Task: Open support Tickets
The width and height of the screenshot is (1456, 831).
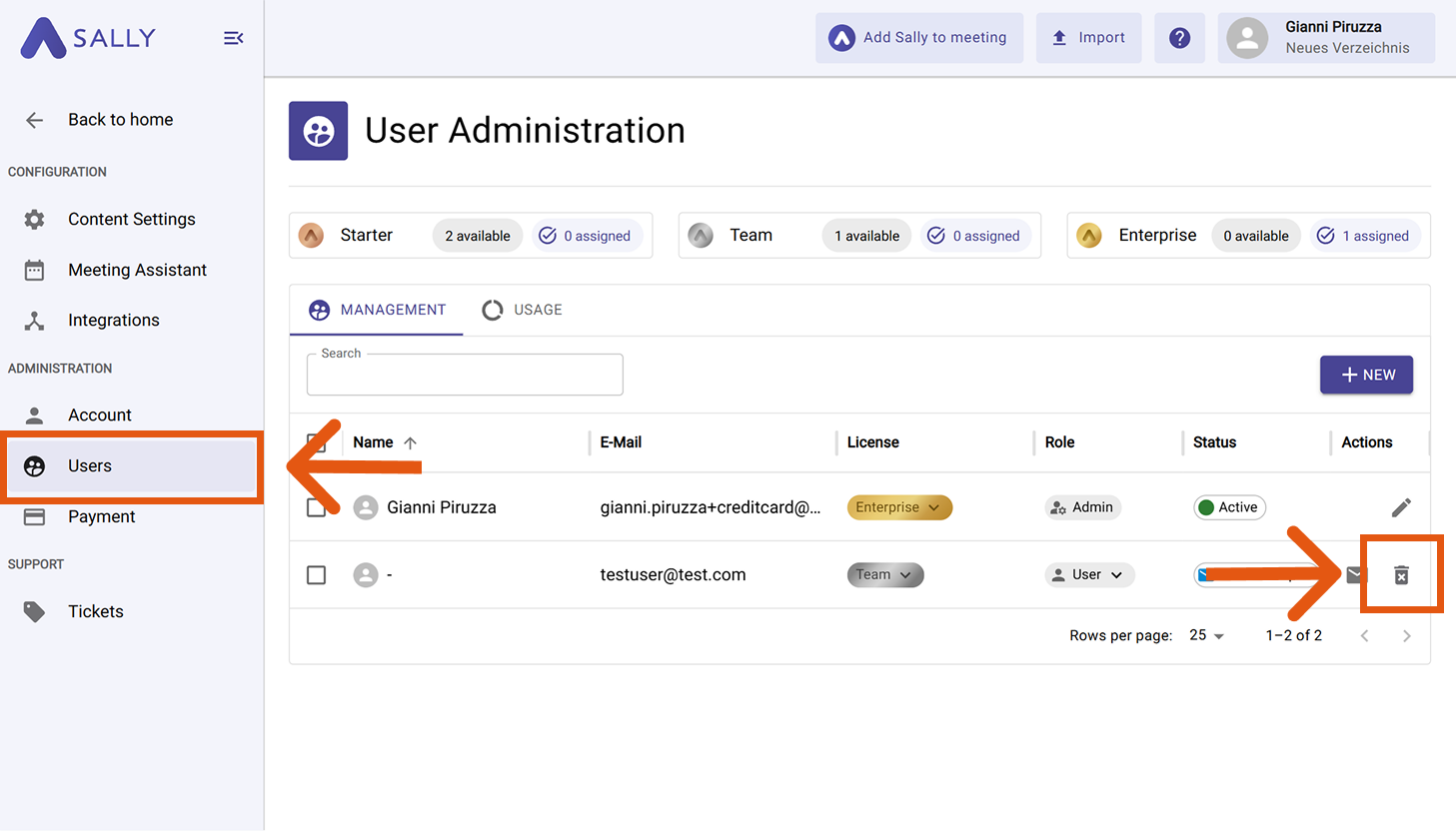Action: [95, 611]
